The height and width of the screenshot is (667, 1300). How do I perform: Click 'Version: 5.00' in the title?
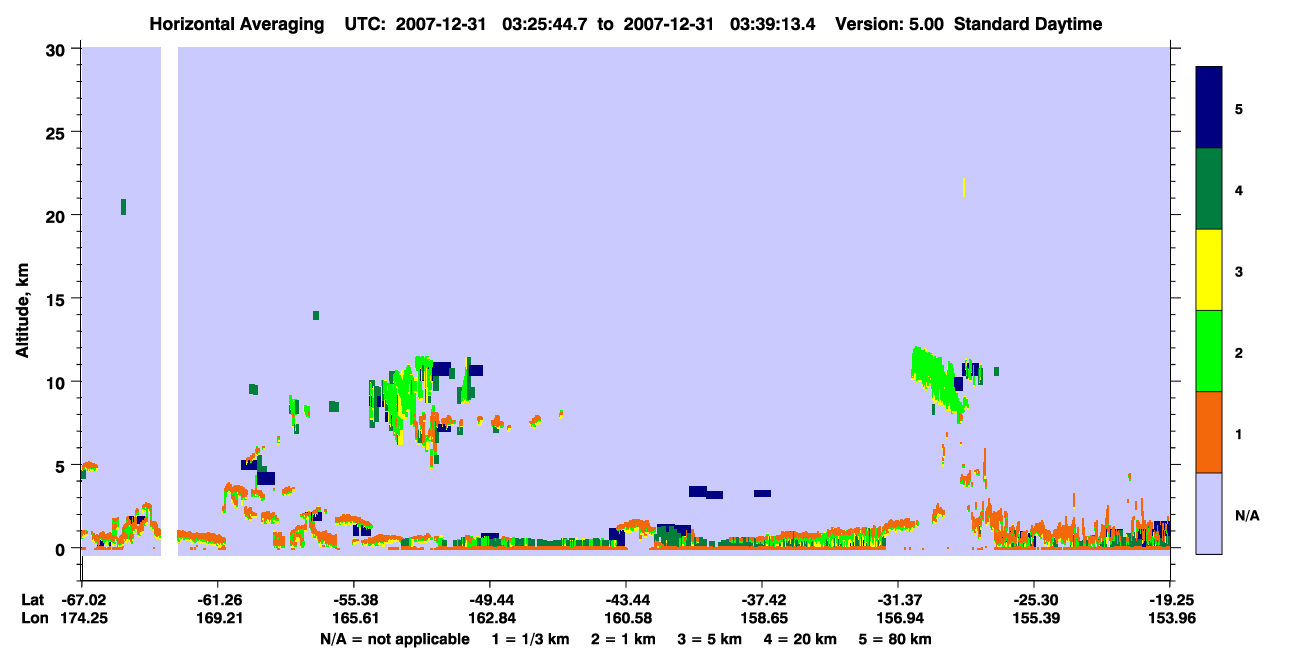click(892, 24)
